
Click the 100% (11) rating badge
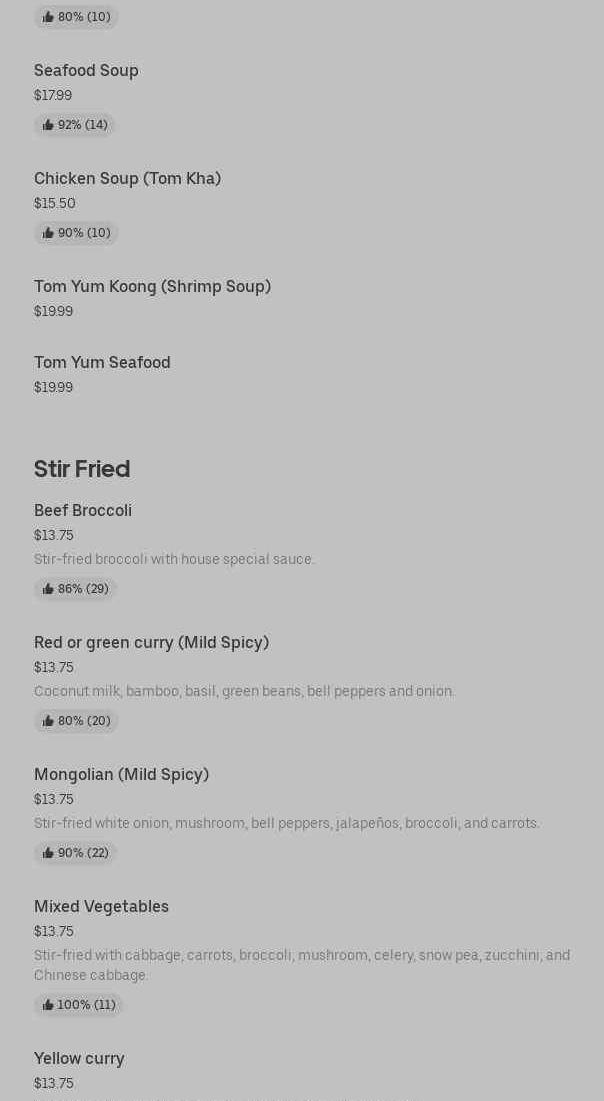tap(79, 1005)
